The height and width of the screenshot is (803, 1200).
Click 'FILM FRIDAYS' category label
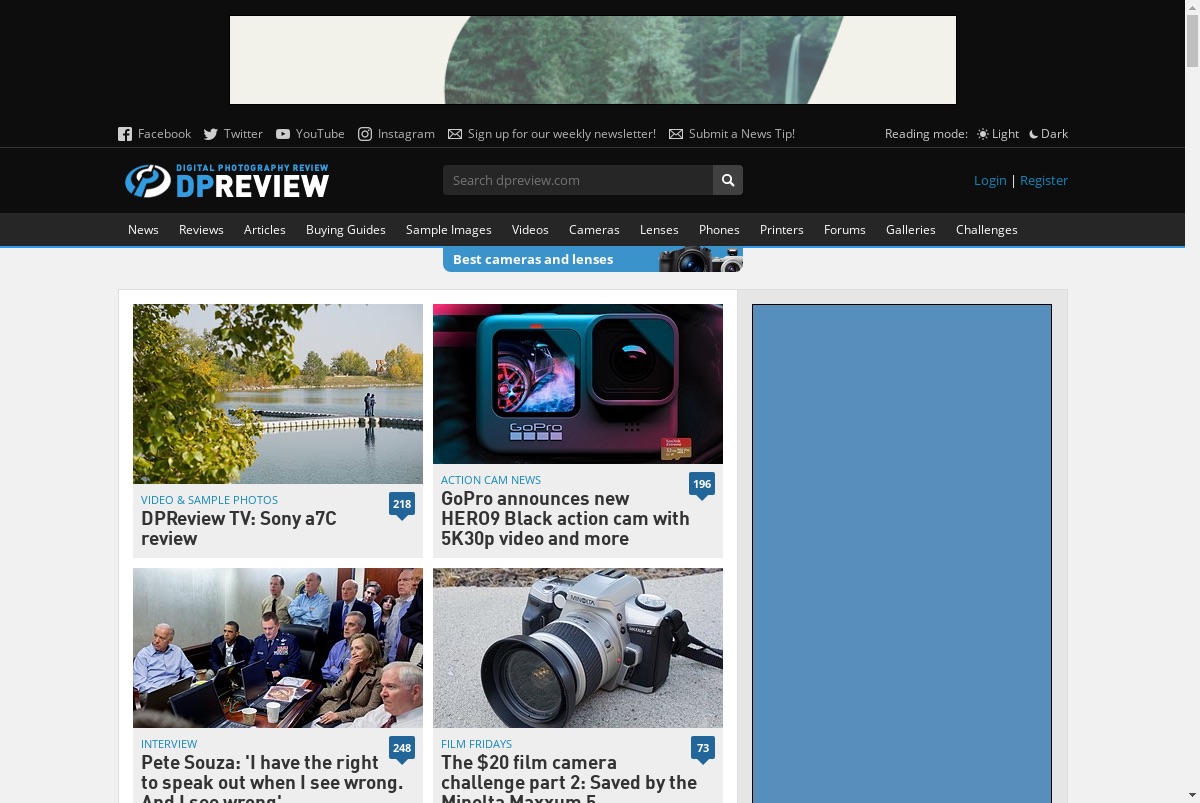click(476, 744)
